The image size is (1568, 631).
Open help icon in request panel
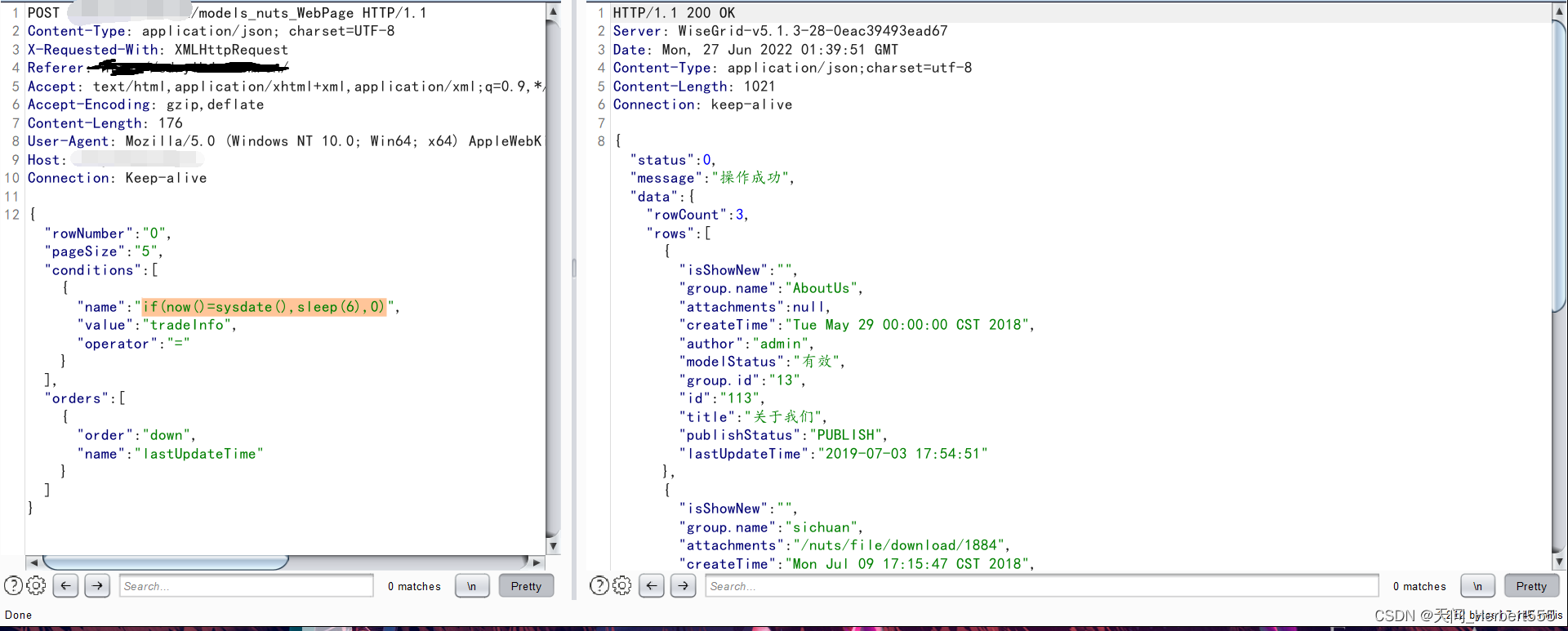click(13, 585)
